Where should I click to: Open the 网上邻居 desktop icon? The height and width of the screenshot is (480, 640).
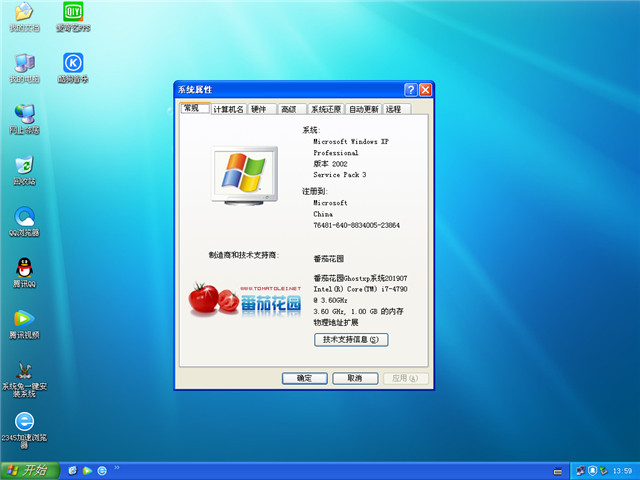coord(24,119)
